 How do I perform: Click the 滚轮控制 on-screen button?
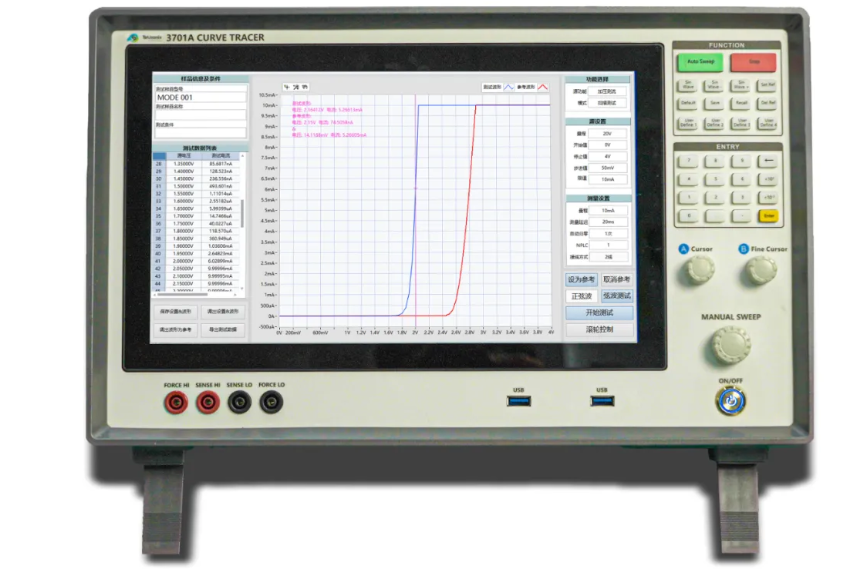[x=599, y=330]
